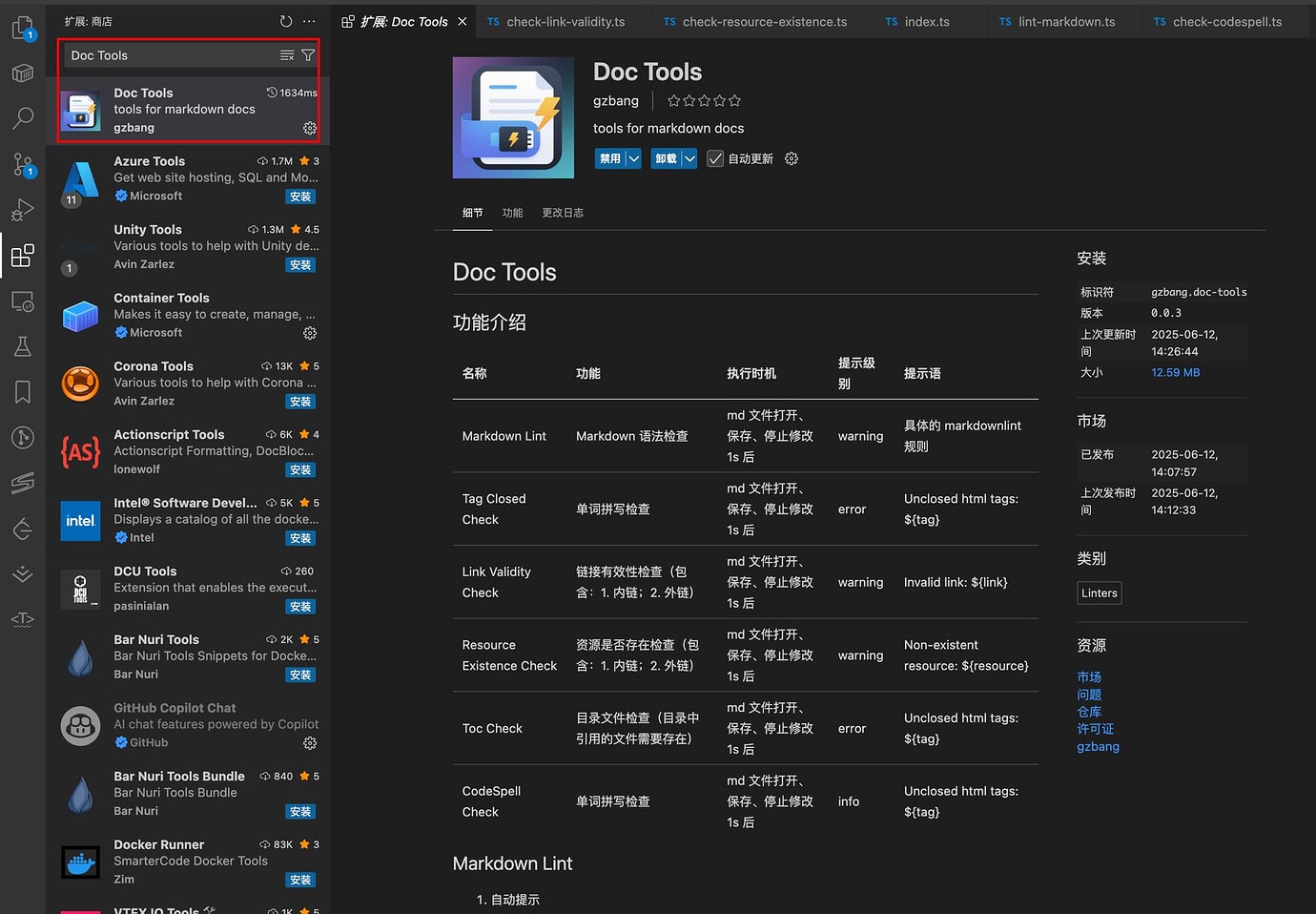The image size is (1316, 914).
Task: Open the Explorer view in the activity bar
Action: point(22,28)
